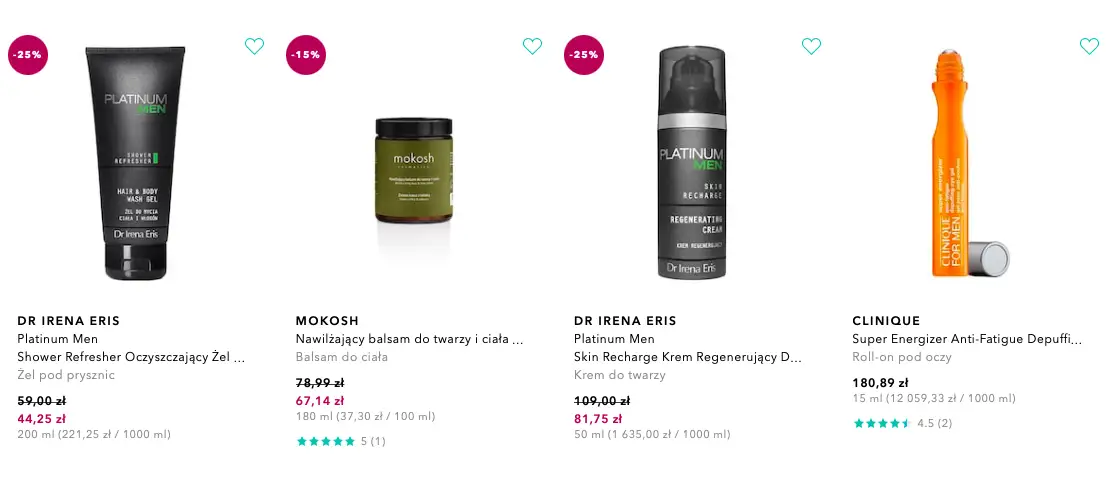Open the CLINIQUE brand link
The width and height of the screenshot is (1114, 478).
886,321
